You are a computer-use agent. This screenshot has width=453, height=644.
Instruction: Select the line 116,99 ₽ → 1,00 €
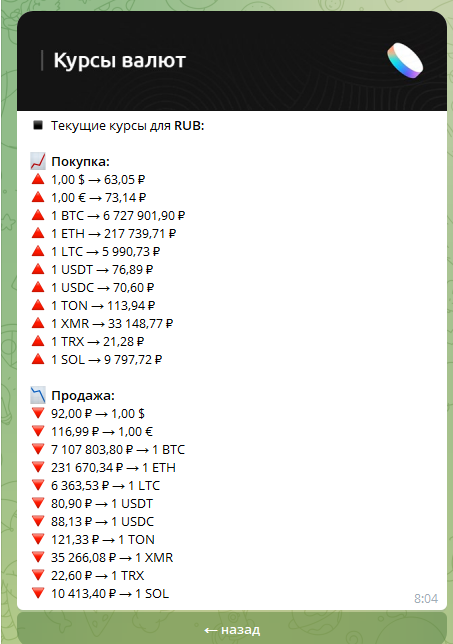tap(102, 432)
